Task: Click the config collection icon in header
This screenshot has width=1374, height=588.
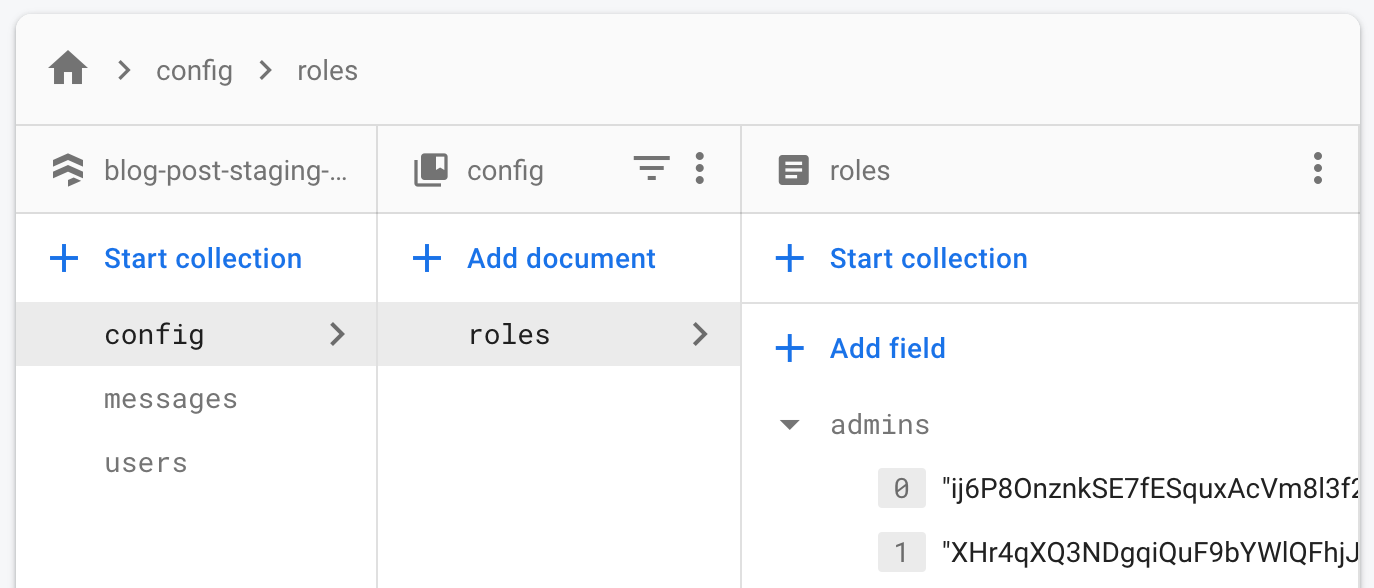Action: click(431, 171)
